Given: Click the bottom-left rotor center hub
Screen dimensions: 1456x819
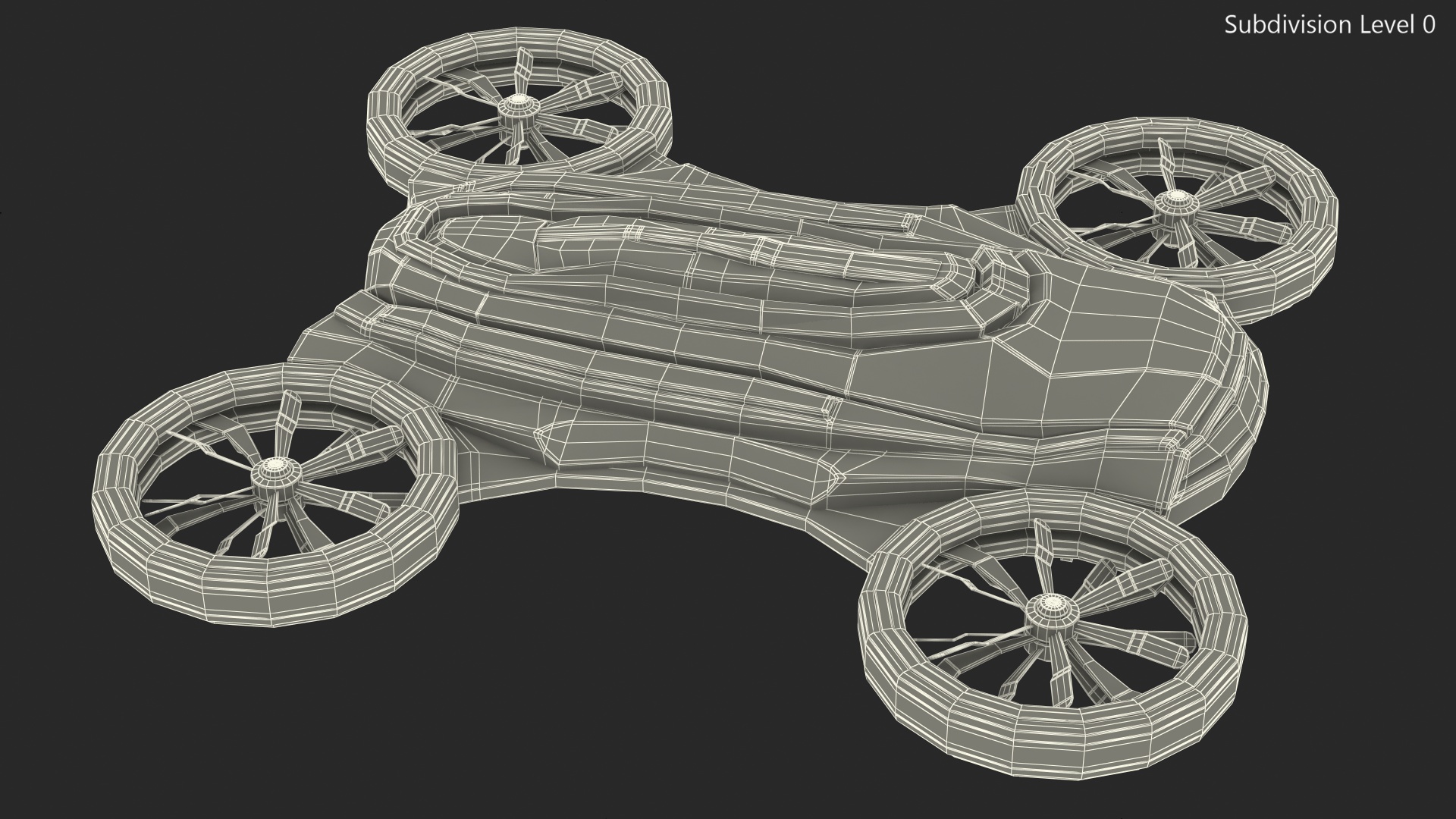Looking at the screenshot, I should coord(276,470).
